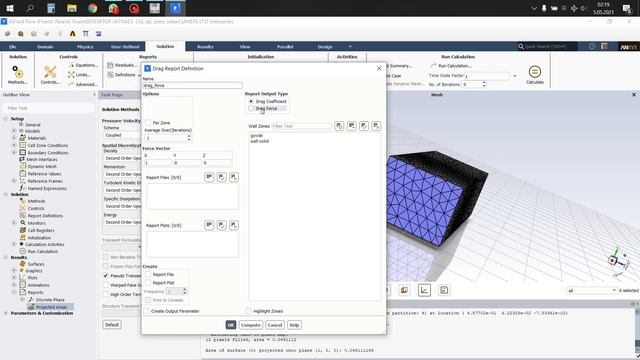Switch to the User-Defined ribbon tab
The width and height of the screenshot is (640, 360).
pyautogui.click(x=125, y=47)
